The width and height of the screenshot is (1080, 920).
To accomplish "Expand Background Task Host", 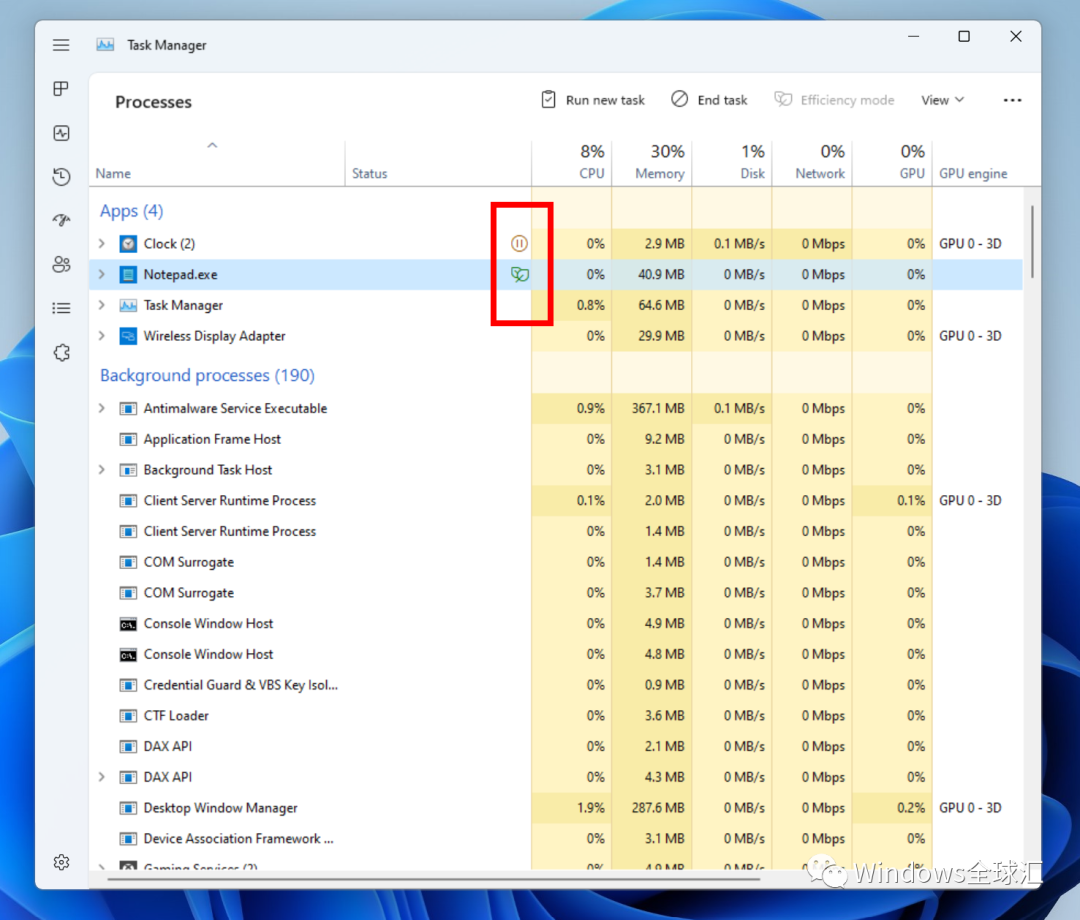I will 102,470.
